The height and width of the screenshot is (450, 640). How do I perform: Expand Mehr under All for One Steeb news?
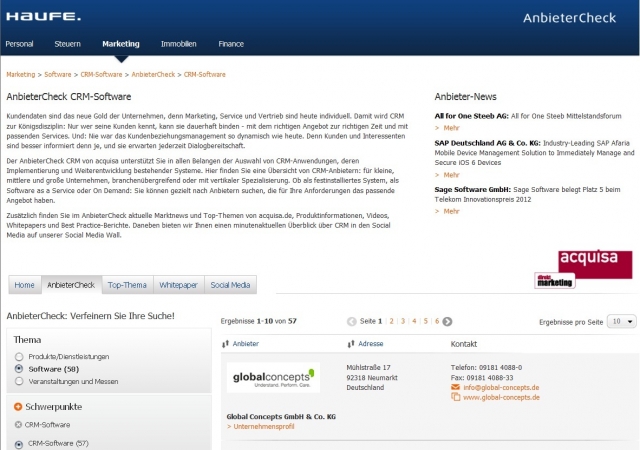451,128
